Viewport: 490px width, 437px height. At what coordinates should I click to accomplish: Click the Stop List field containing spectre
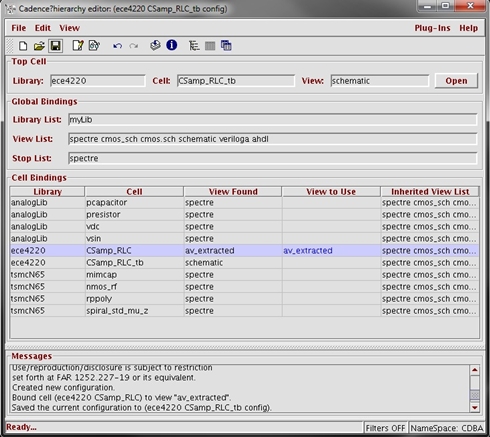[x=272, y=158]
